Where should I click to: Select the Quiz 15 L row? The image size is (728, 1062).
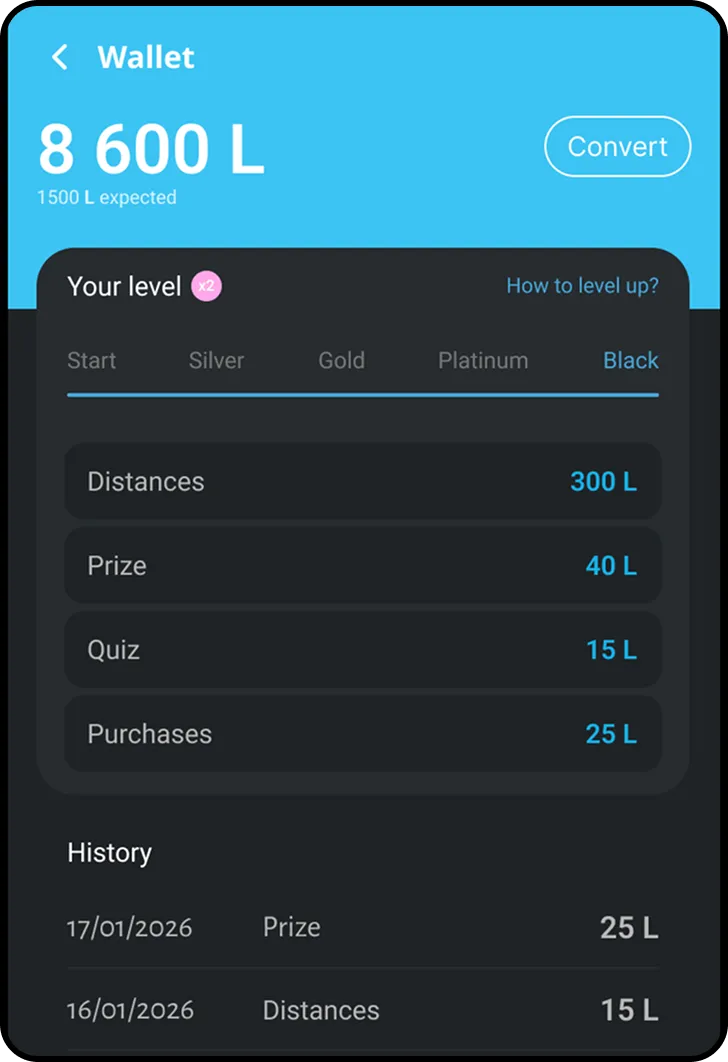(362, 650)
